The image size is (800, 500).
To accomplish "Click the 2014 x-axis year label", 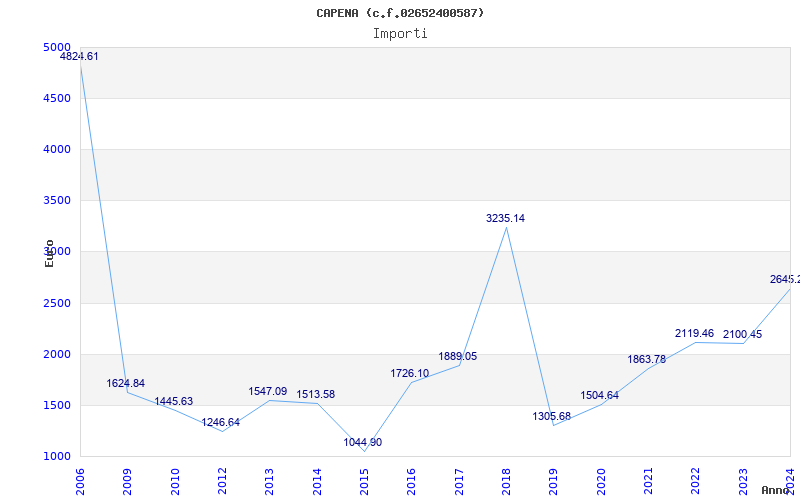I will tap(317, 482).
